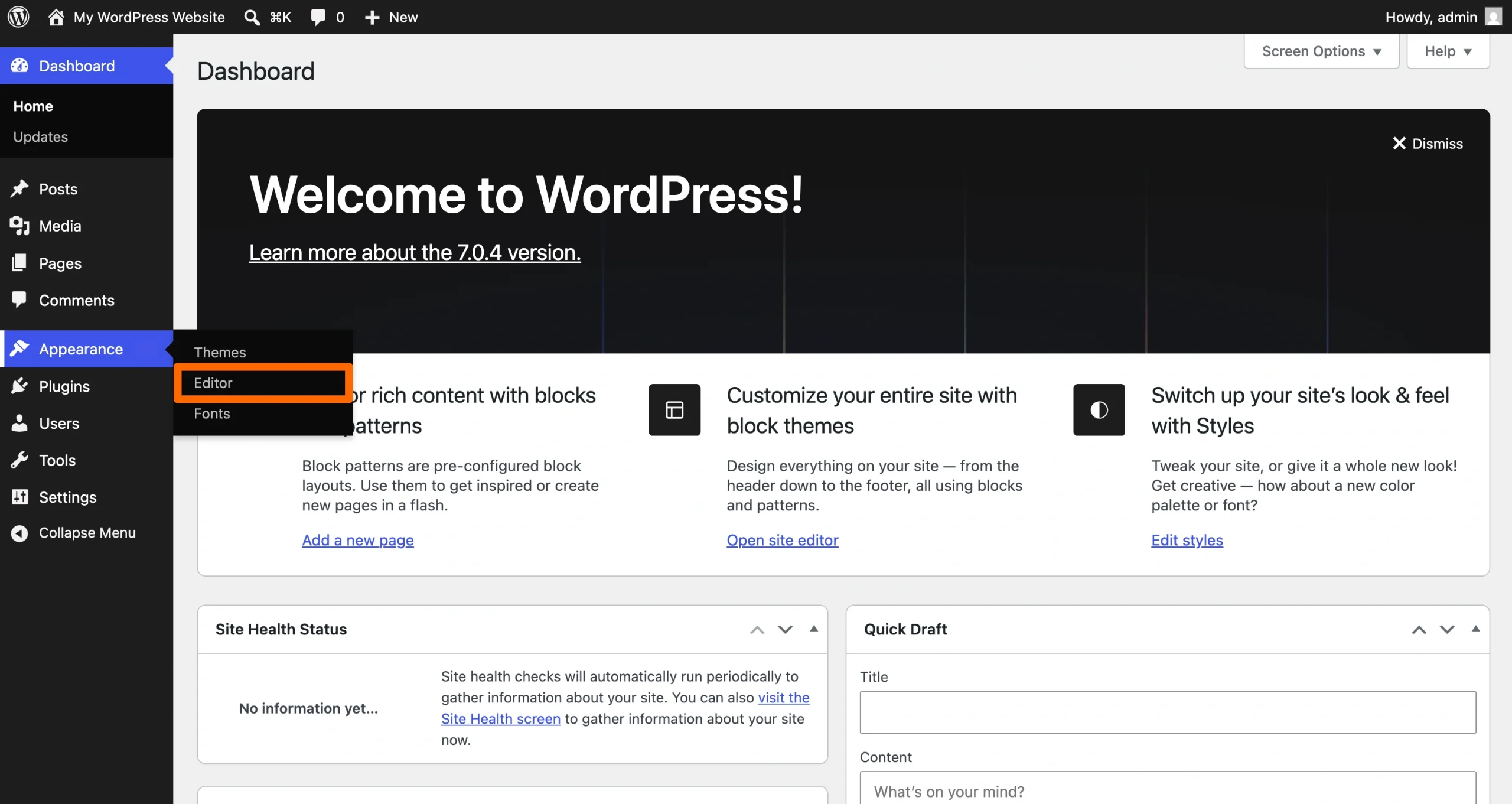
Task: Click Customize your entire site heading
Action: coord(872,410)
